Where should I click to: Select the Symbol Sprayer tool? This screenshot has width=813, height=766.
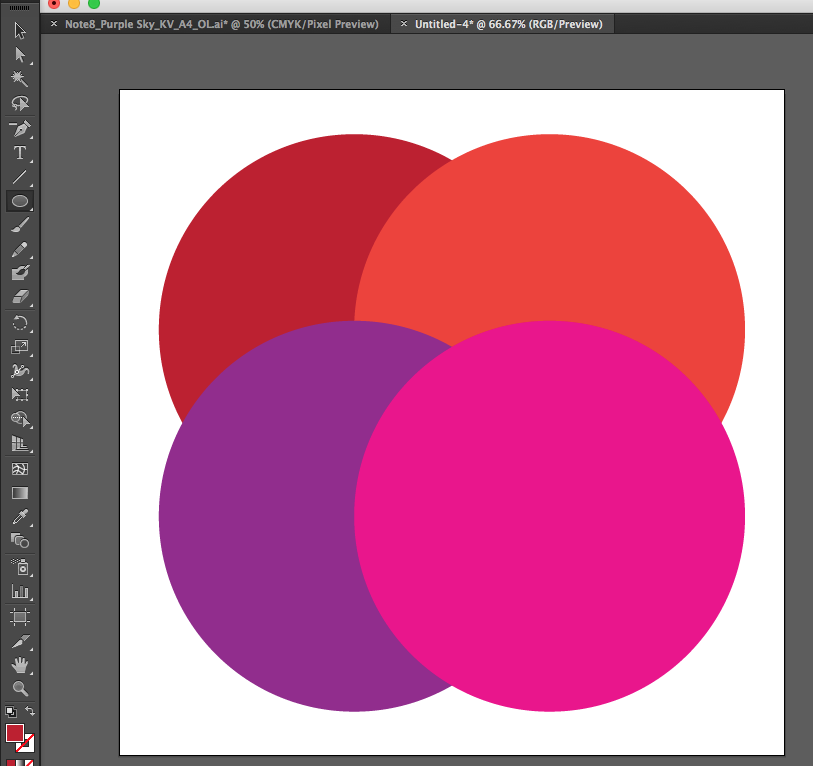pyautogui.click(x=20, y=567)
